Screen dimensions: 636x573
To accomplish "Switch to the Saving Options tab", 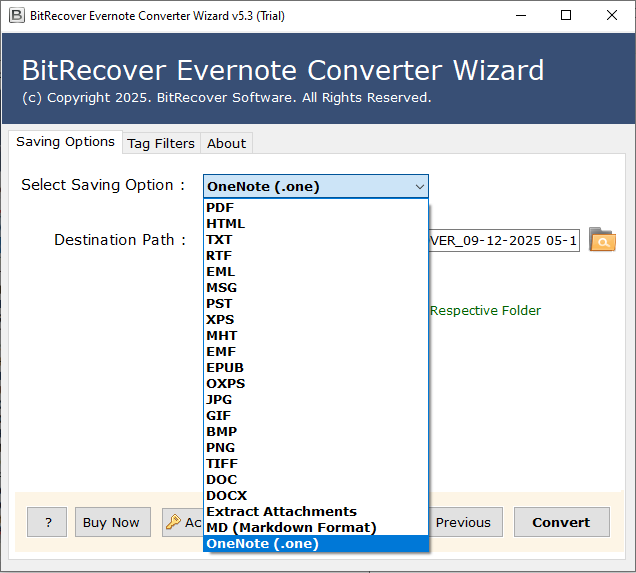I will coord(65,142).
